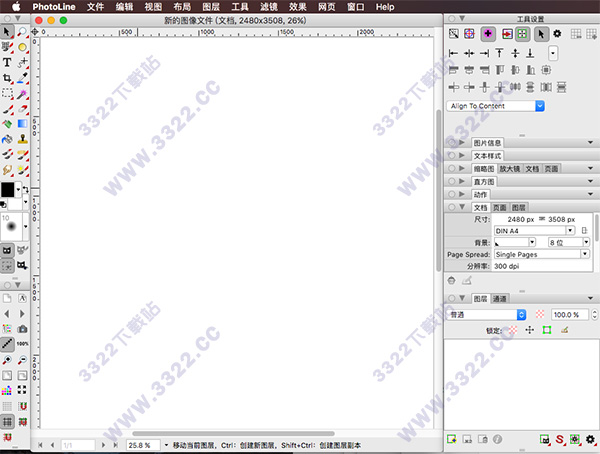Image resolution: width=600 pixels, height=454 pixels.
Task: Expand the 图片信息 panel
Action: (462, 142)
